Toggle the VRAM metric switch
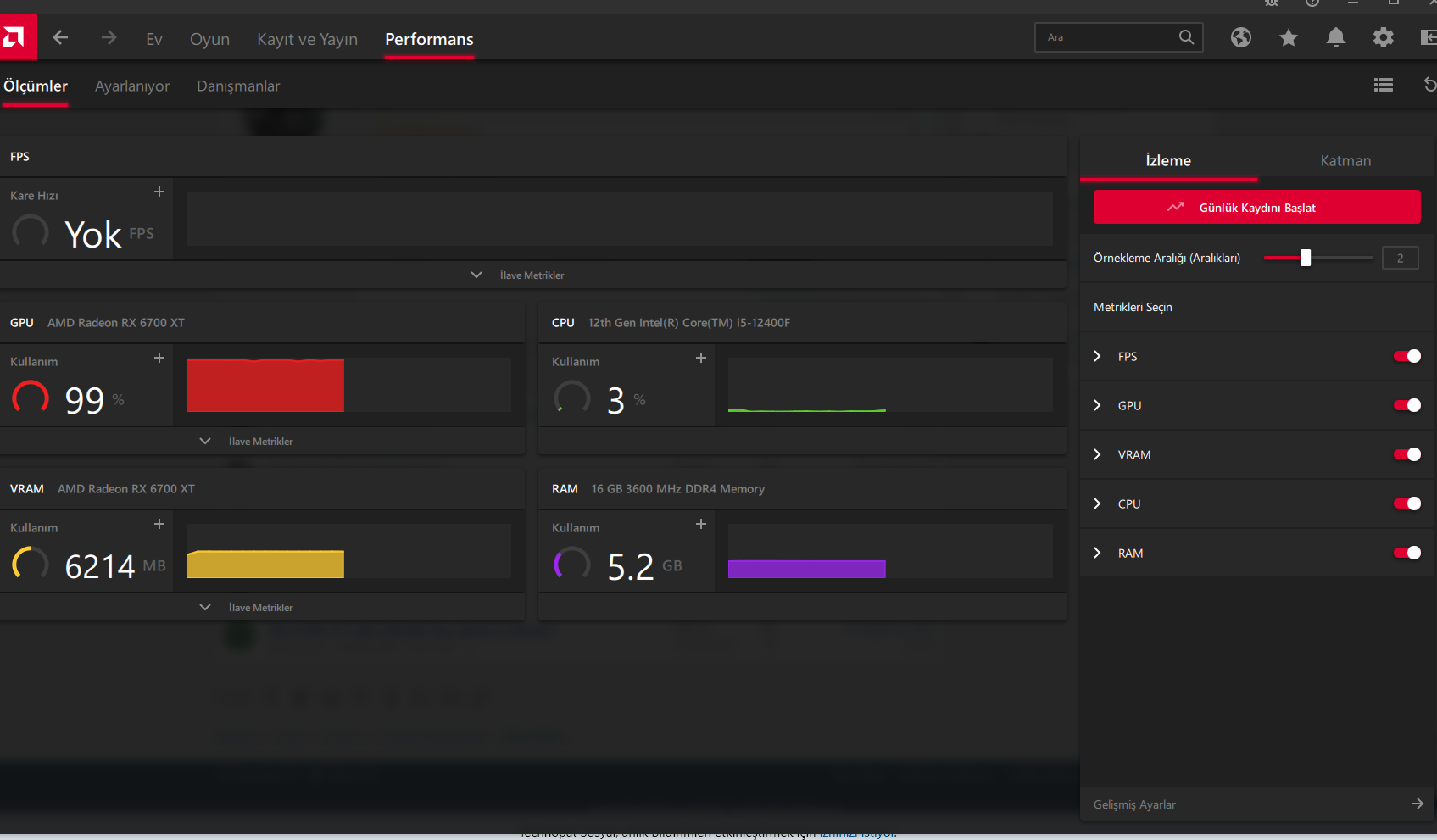Image resolution: width=1437 pixels, height=840 pixels. pos(1407,454)
